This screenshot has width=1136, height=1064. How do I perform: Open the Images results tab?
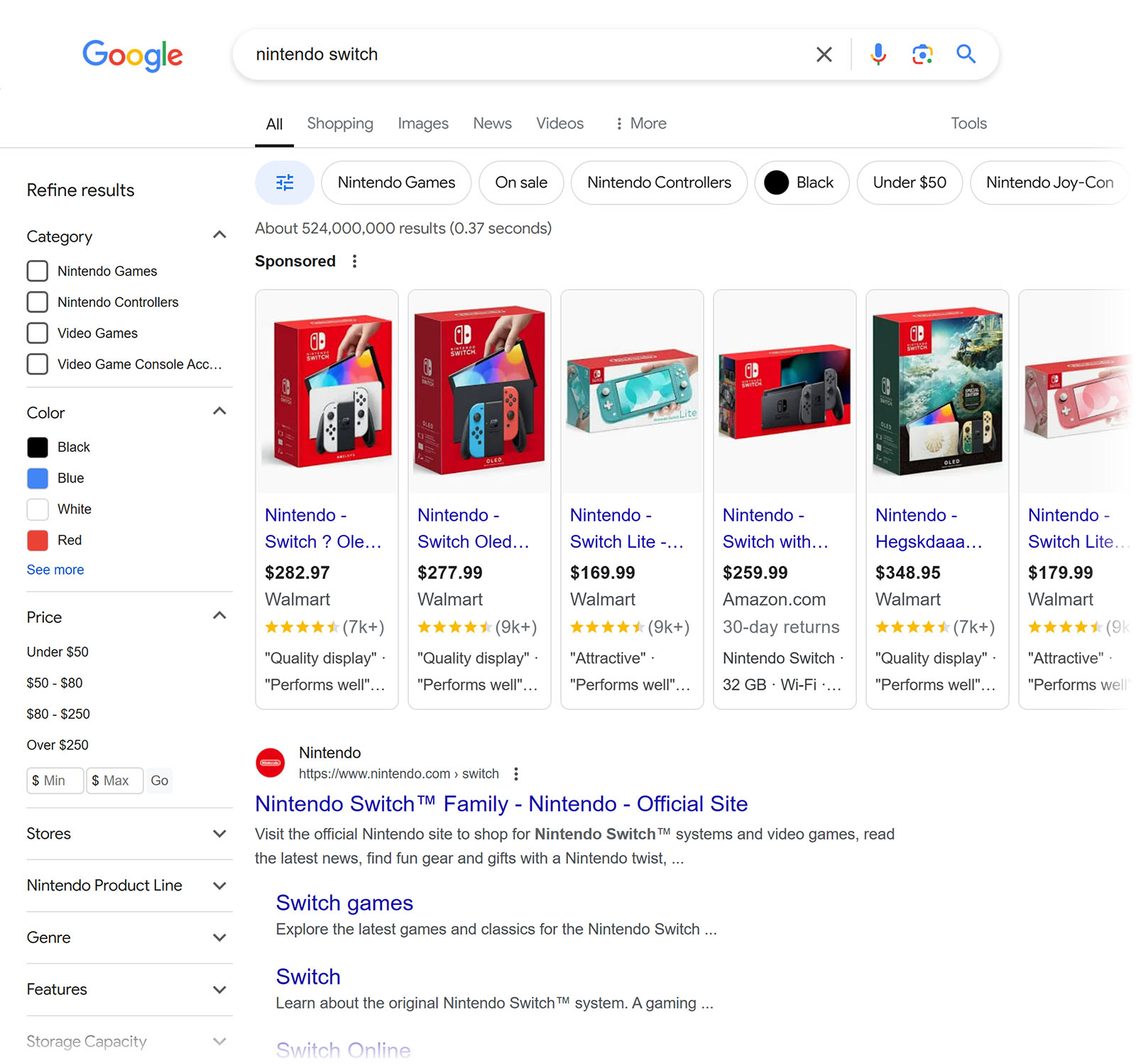point(422,123)
